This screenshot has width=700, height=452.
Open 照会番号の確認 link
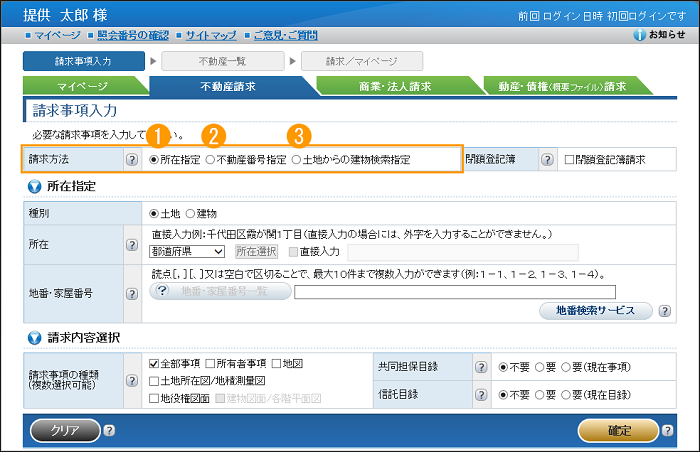[x=133, y=35]
